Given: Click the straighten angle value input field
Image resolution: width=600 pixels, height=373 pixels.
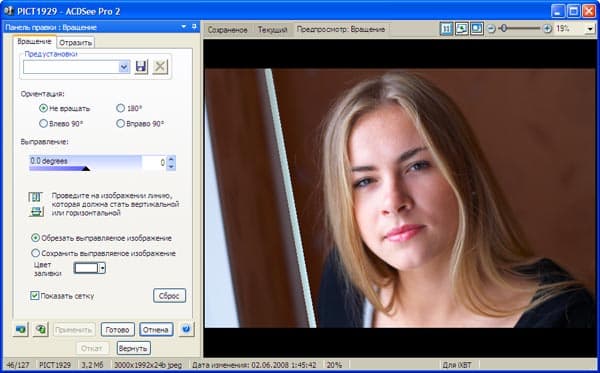Looking at the screenshot, I should (x=155, y=163).
